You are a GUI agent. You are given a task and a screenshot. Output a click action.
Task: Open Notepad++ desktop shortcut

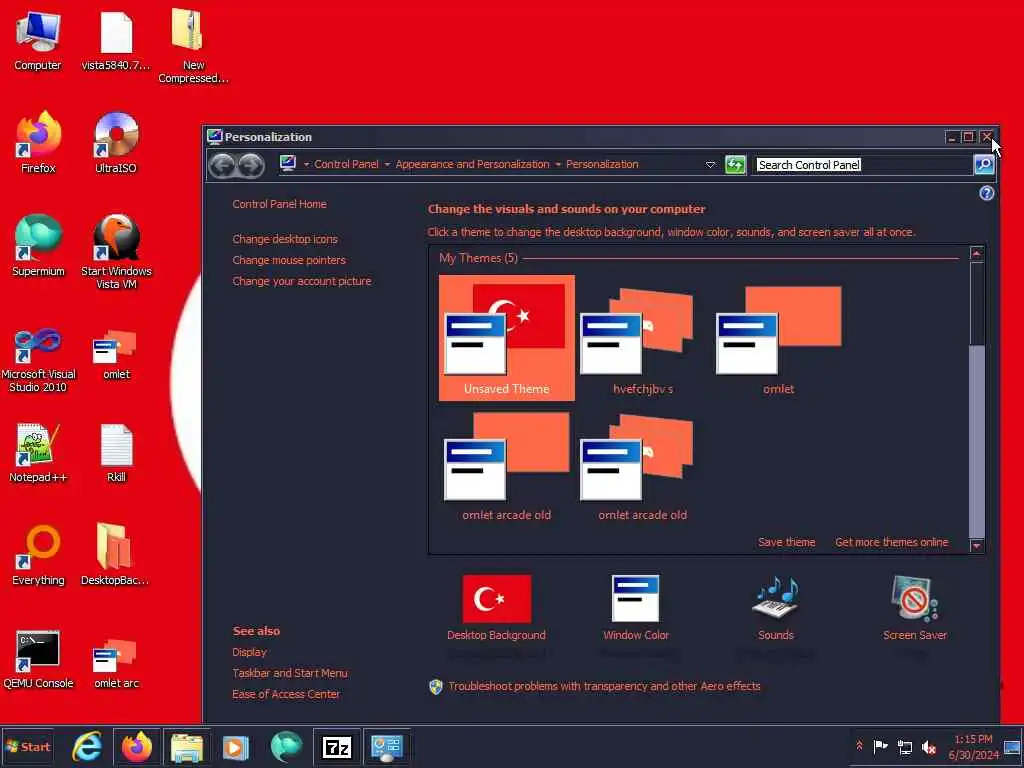(38, 453)
